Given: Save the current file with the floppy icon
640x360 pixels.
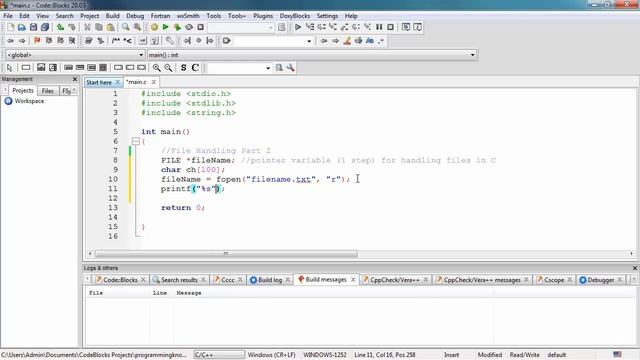Looking at the screenshot, I should pyautogui.click(x=33, y=27).
